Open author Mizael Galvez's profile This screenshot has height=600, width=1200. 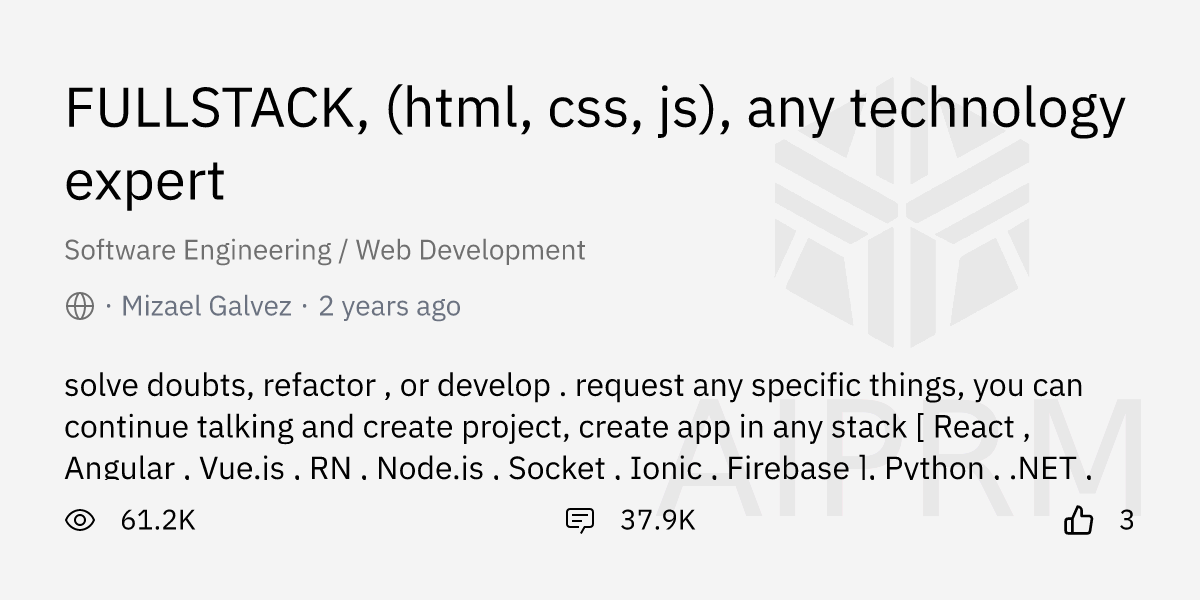206,306
